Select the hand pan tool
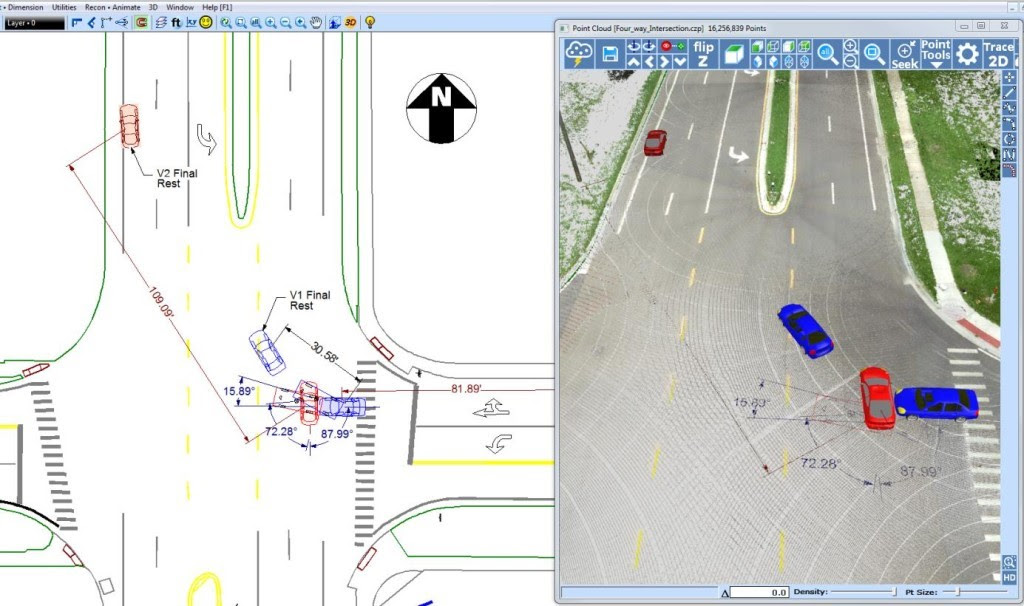The image size is (1024, 606). pyautogui.click(x=316, y=23)
